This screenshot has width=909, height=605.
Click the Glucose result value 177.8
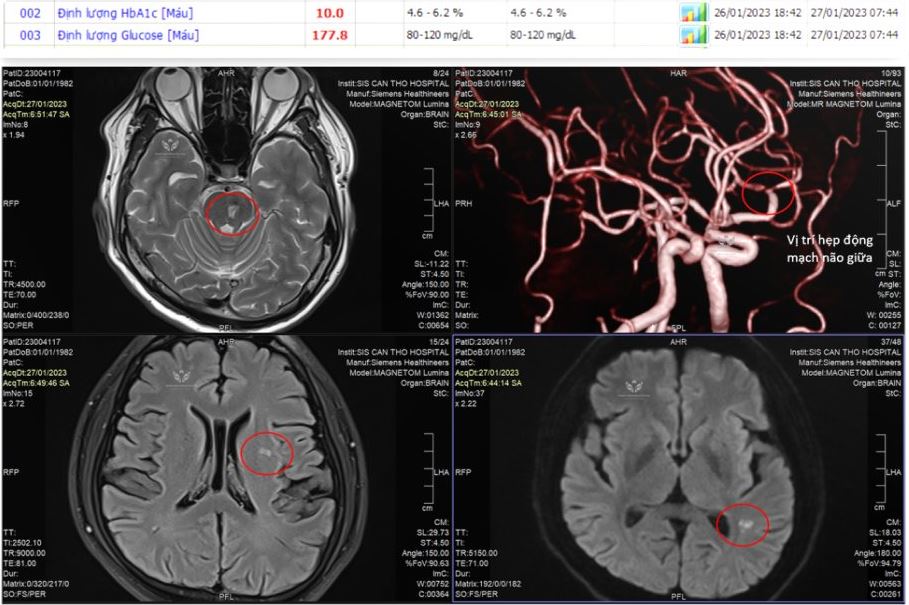[329, 35]
